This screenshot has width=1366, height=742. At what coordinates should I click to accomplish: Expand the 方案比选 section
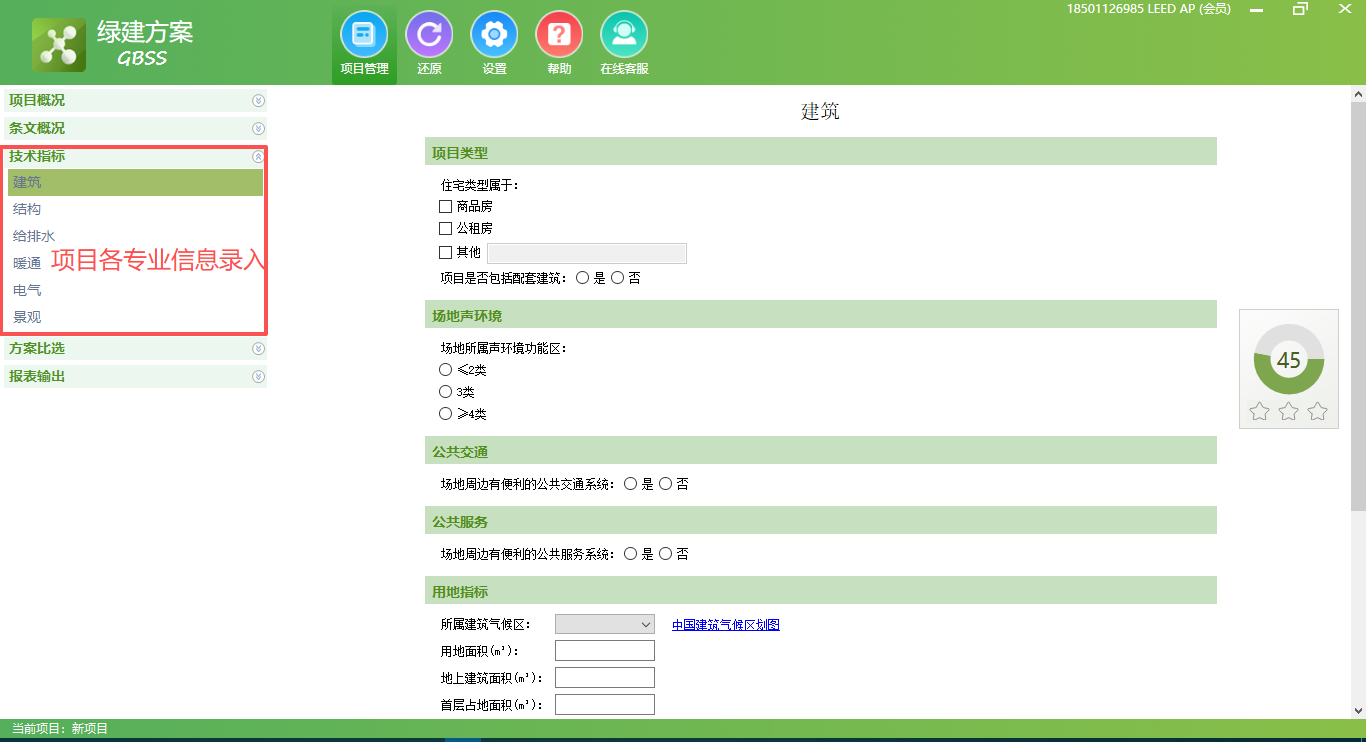(x=258, y=348)
